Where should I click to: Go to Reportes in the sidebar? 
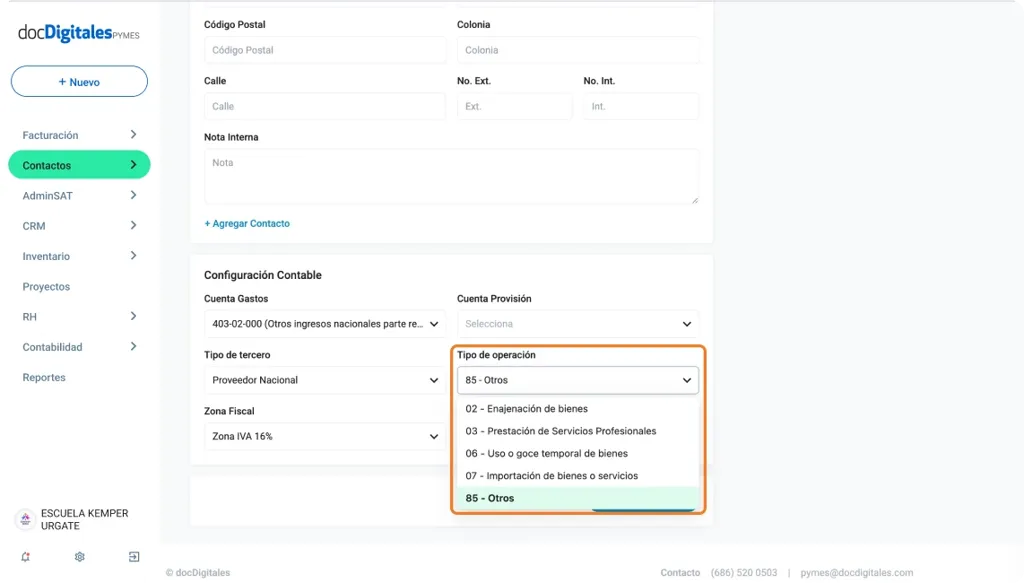tap(44, 378)
